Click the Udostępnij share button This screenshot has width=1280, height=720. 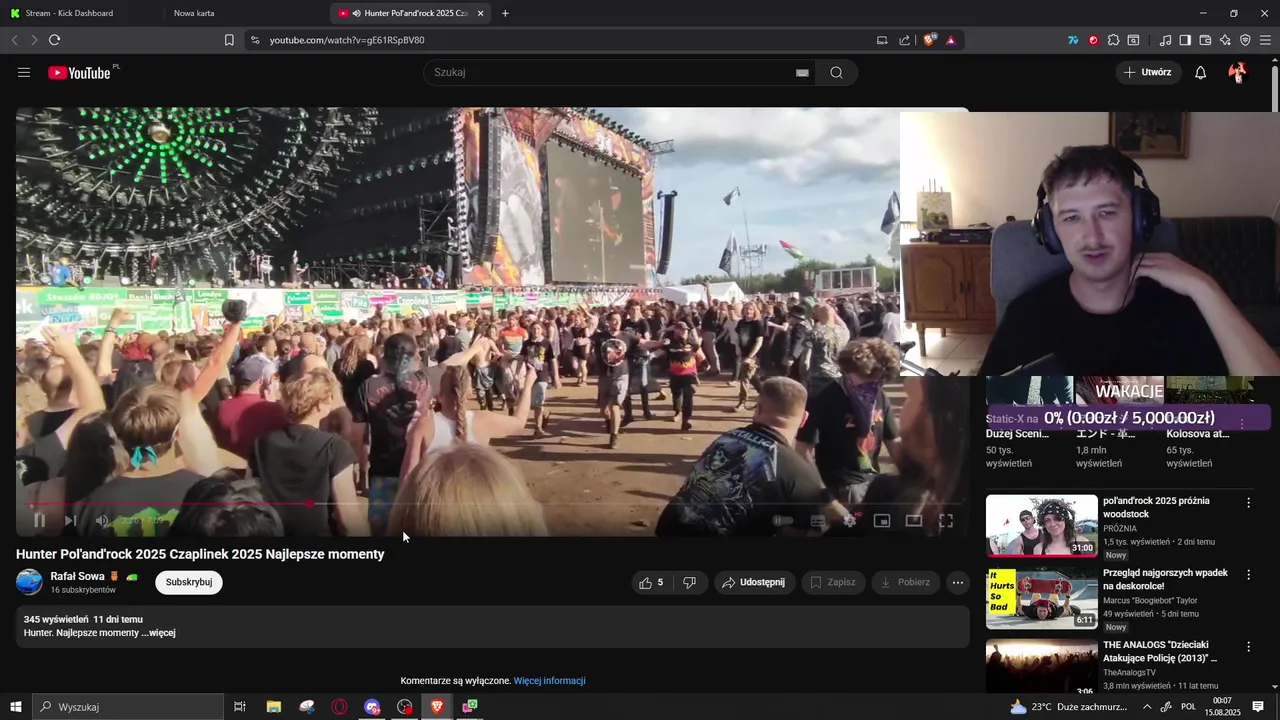pos(754,582)
